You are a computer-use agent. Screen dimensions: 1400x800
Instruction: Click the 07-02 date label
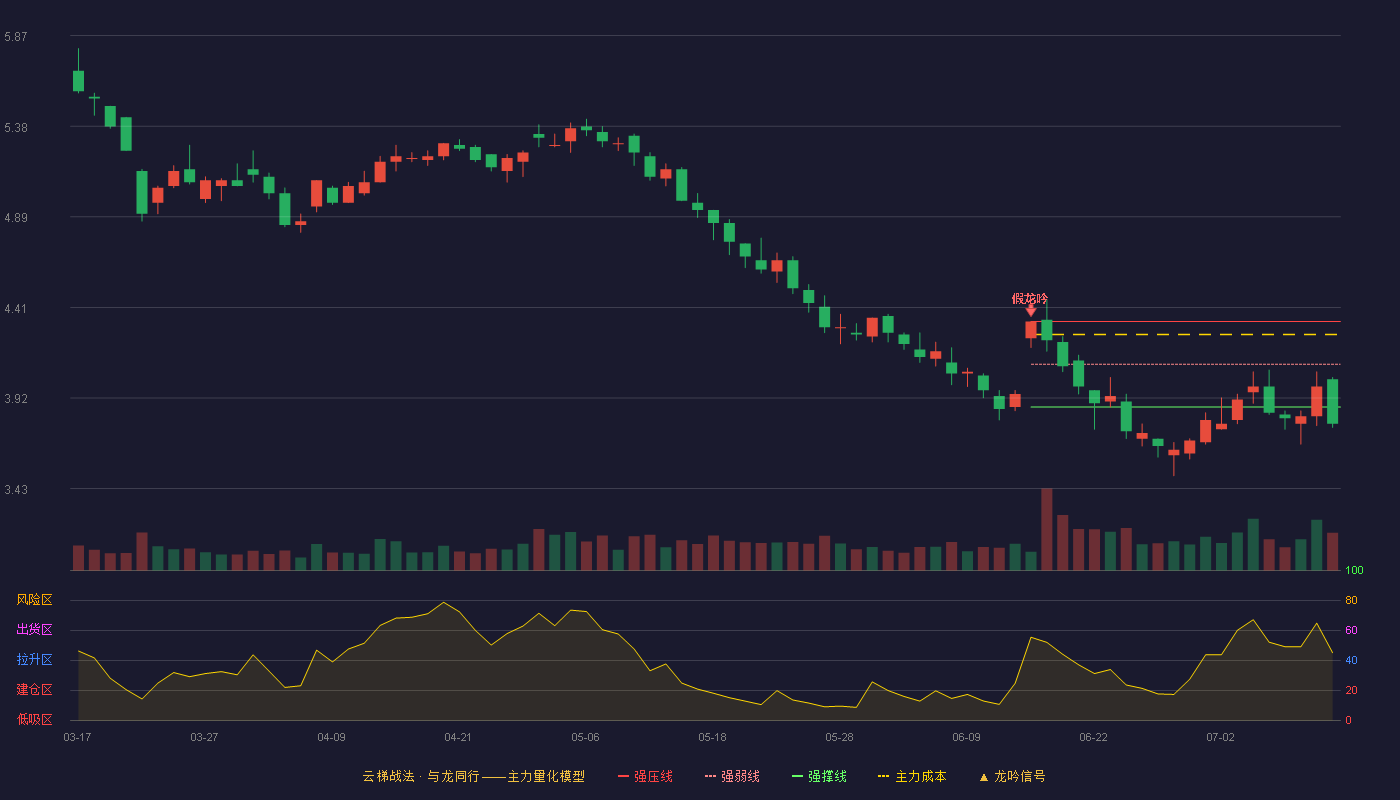tap(1220, 737)
